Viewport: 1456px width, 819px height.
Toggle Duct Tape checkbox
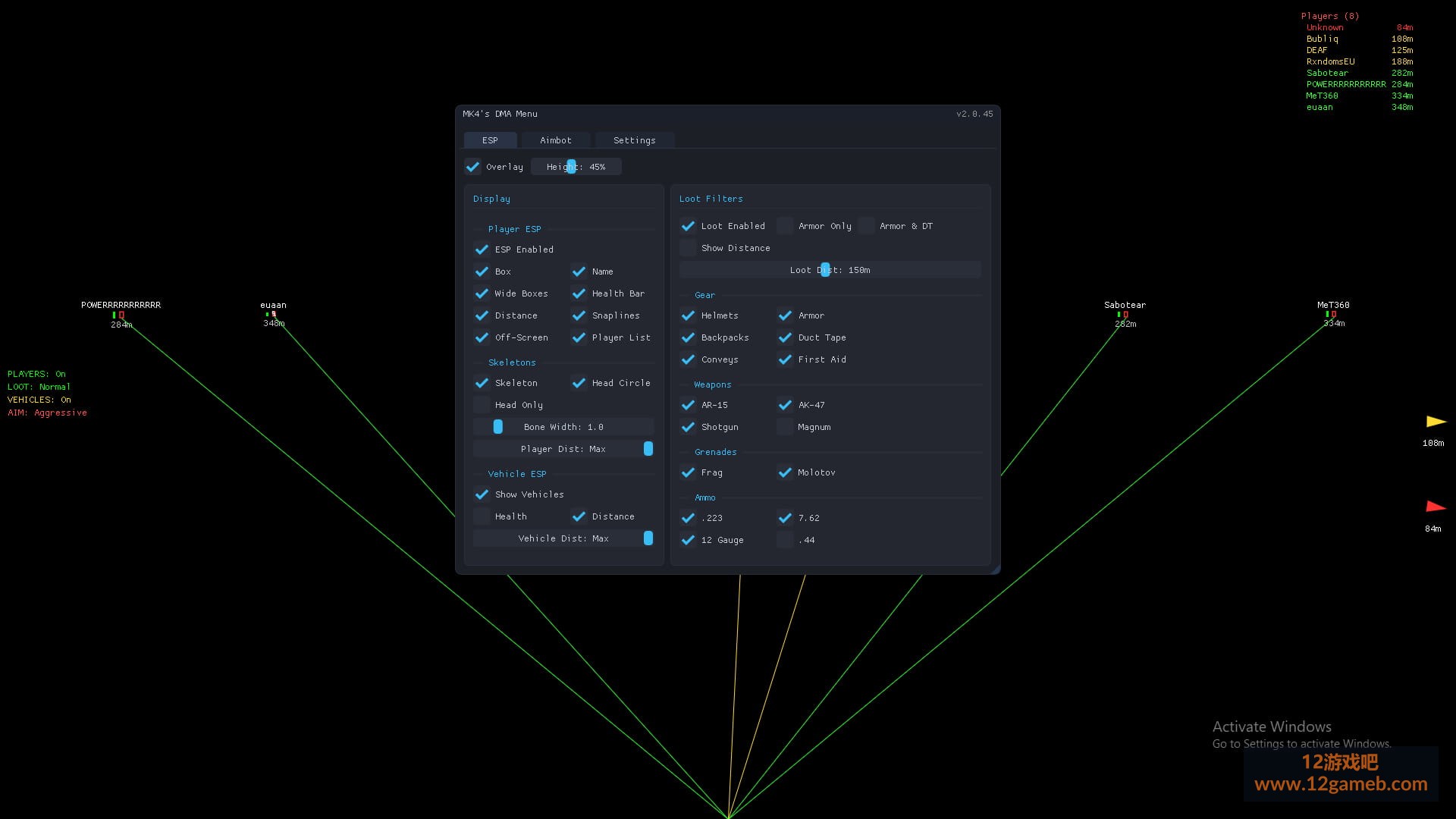(785, 337)
